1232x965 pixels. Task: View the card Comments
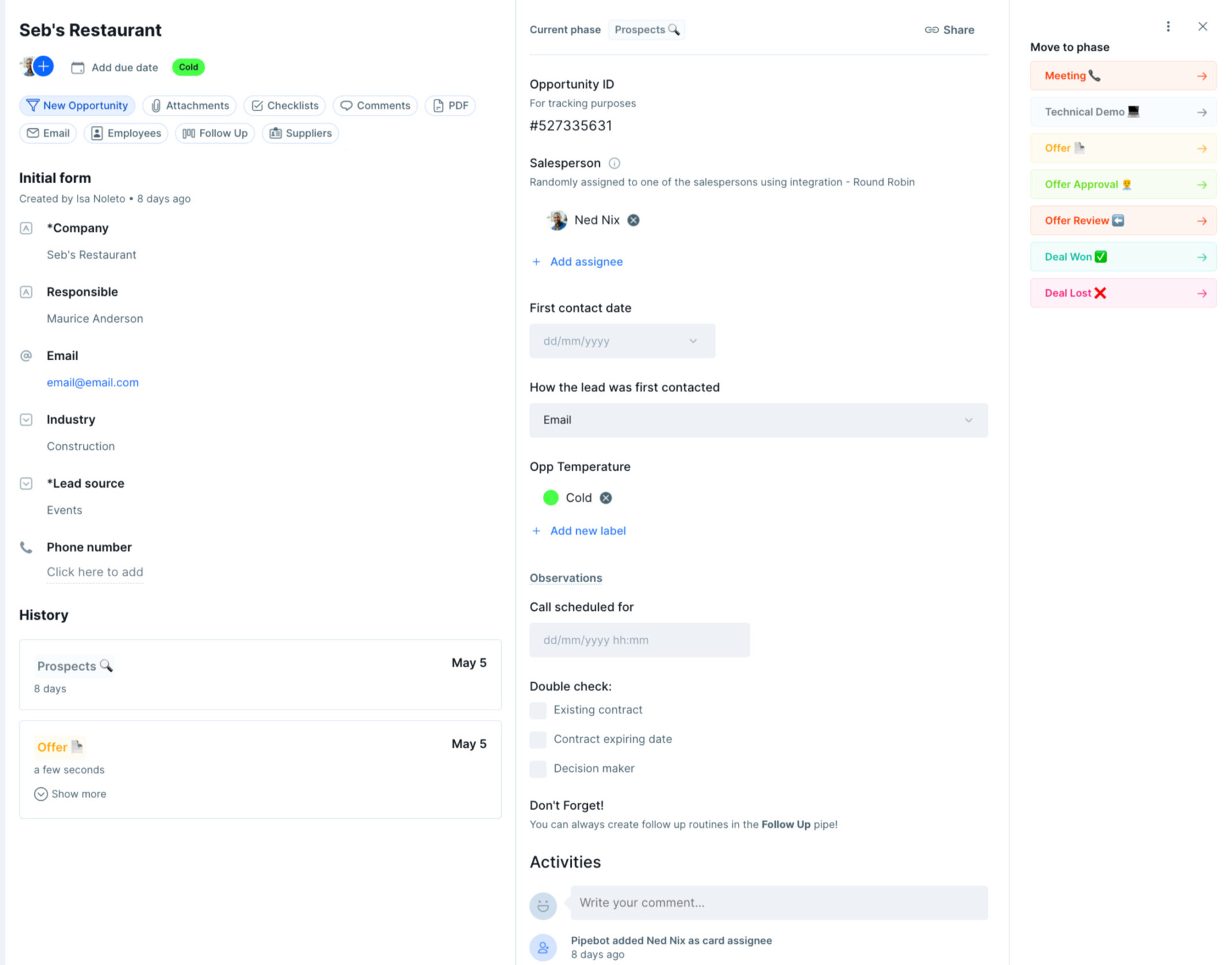point(375,105)
